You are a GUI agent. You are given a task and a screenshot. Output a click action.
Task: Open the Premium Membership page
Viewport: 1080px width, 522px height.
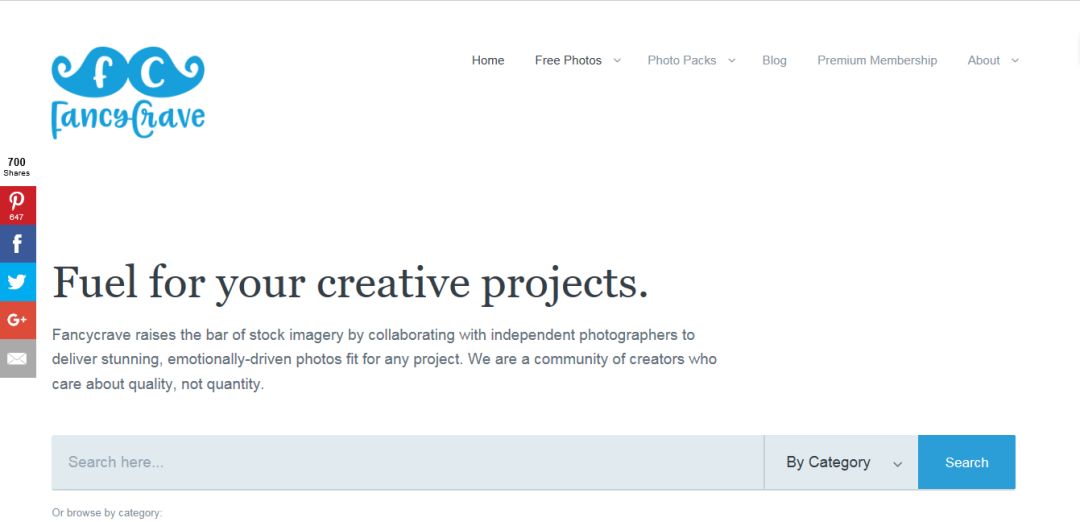coord(877,61)
